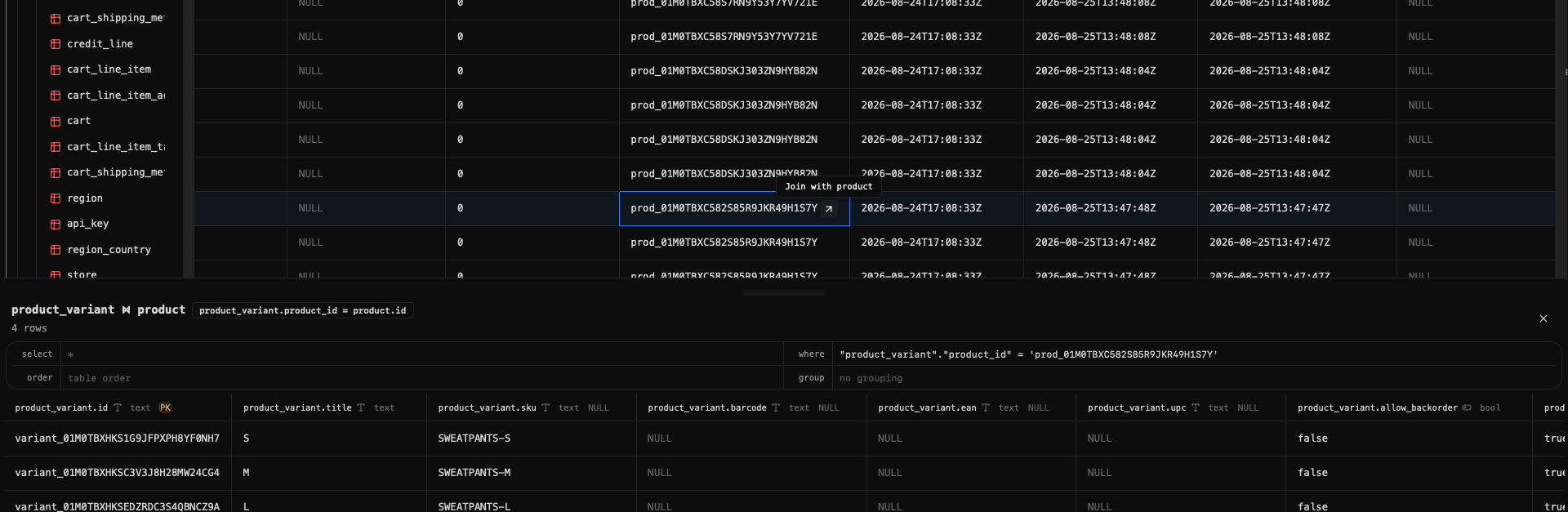Click the table icon next to region_country

pyautogui.click(x=56, y=250)
